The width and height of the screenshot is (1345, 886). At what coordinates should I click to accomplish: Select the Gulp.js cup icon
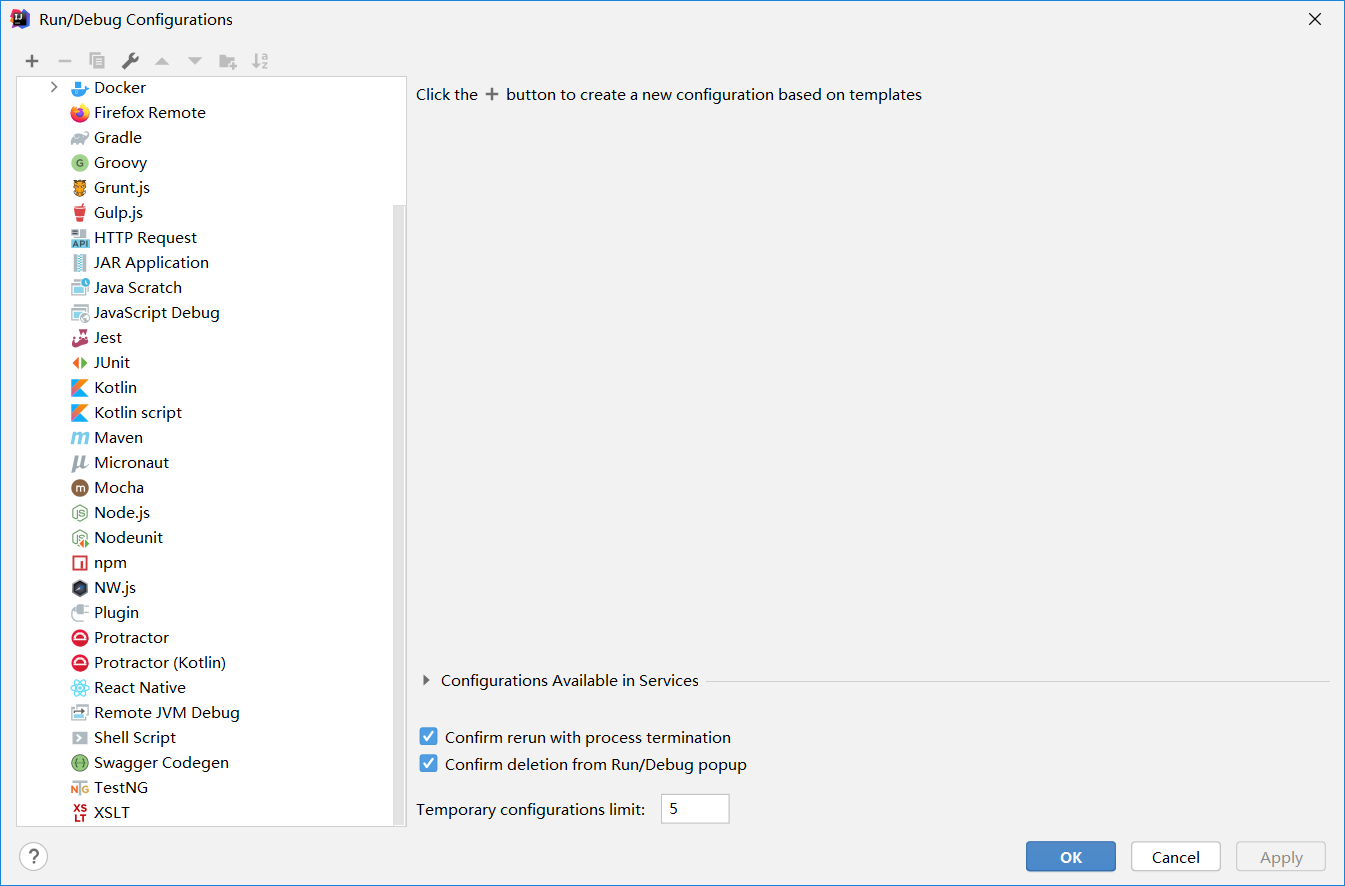tap(80, 213)
